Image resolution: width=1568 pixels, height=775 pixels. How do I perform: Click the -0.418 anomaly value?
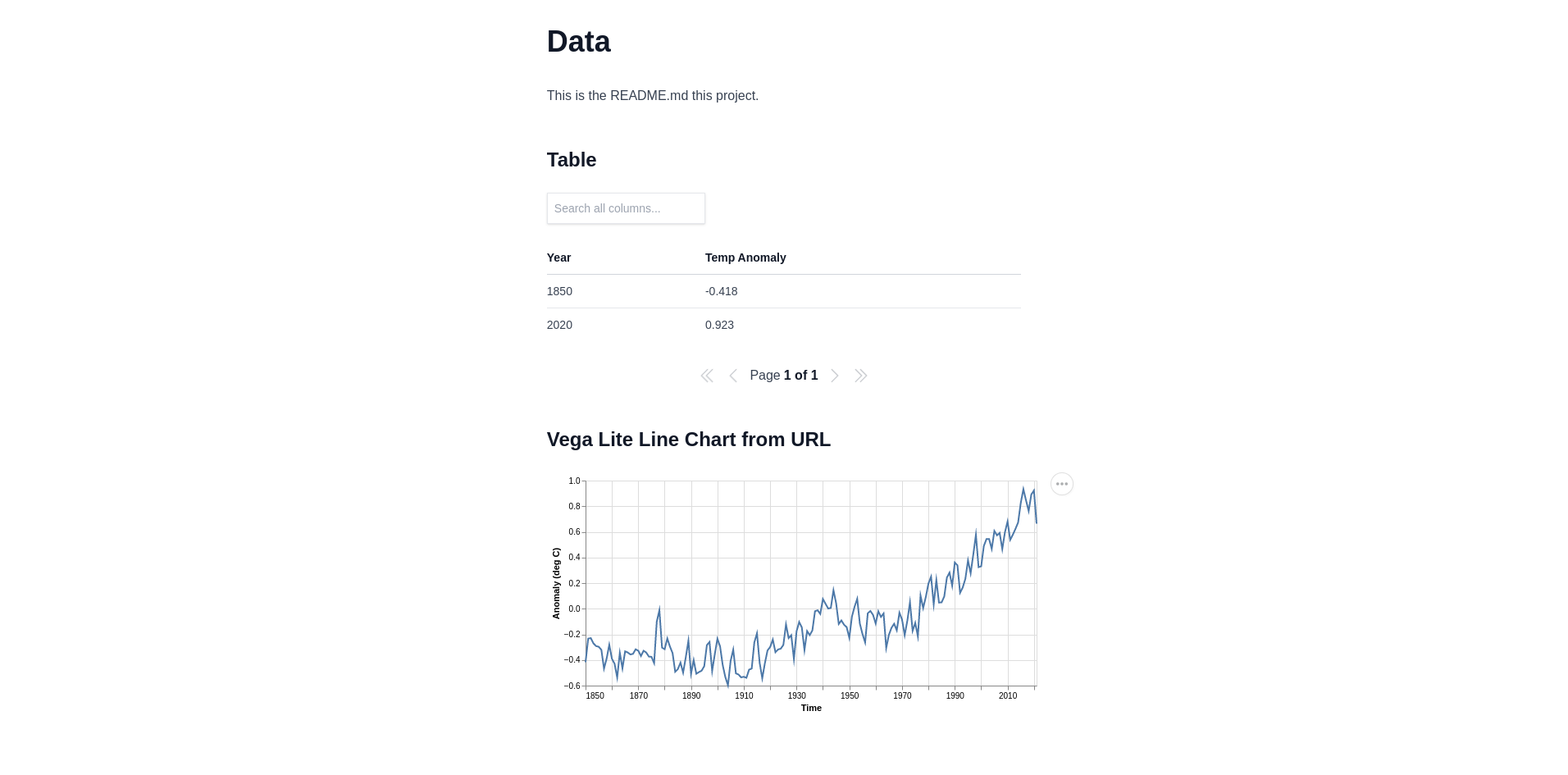[721, 291]
